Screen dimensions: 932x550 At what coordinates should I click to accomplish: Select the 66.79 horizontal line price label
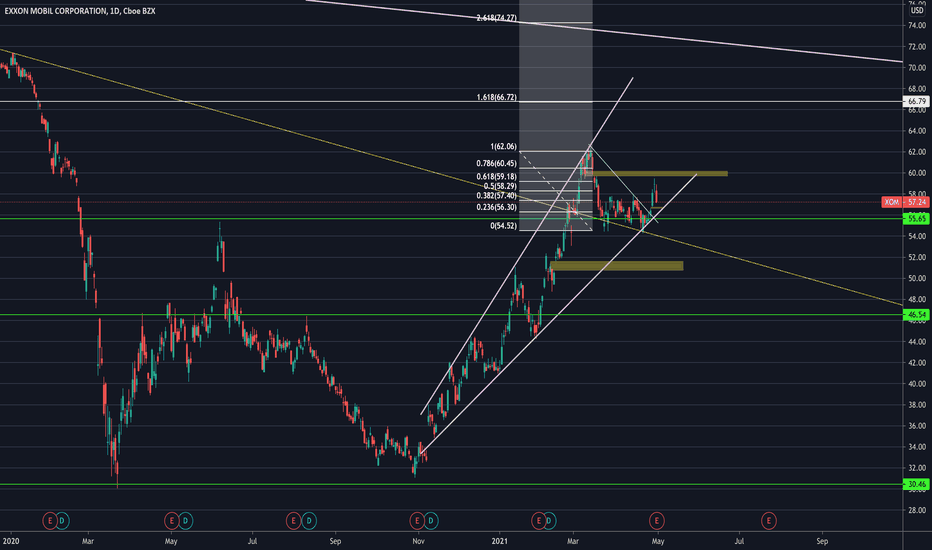pos(916,101)
